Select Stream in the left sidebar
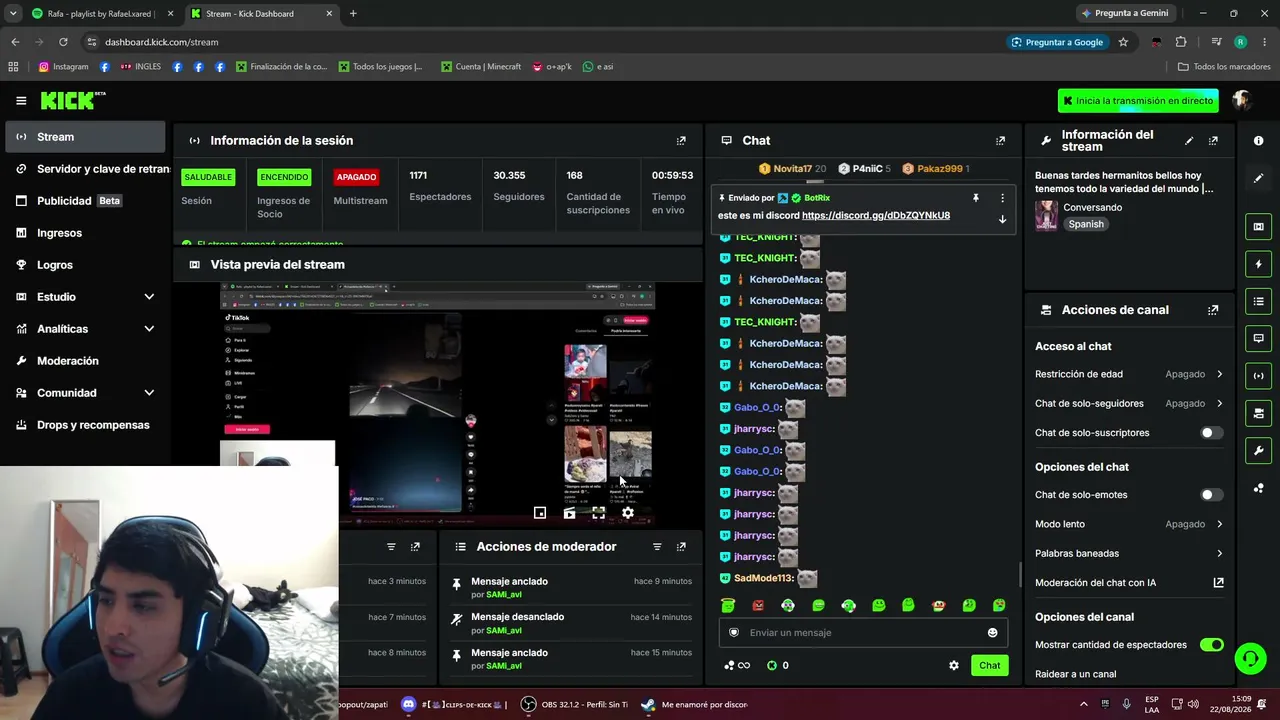The height and width of the screenshot is (720, 1280). [85, 137]
